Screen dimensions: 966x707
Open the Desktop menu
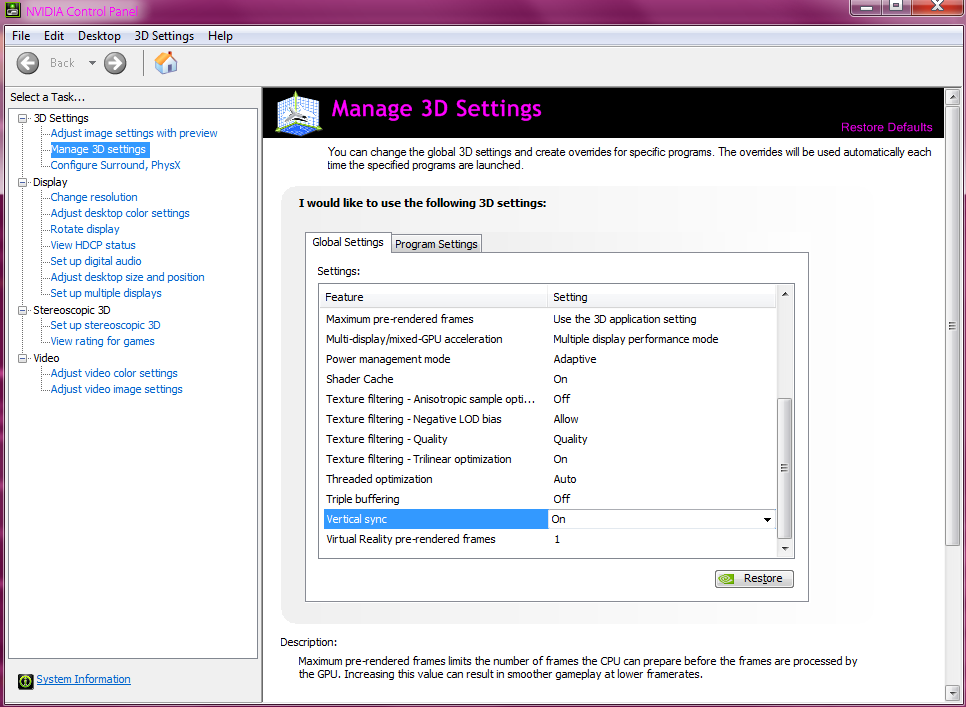[99, 36]
